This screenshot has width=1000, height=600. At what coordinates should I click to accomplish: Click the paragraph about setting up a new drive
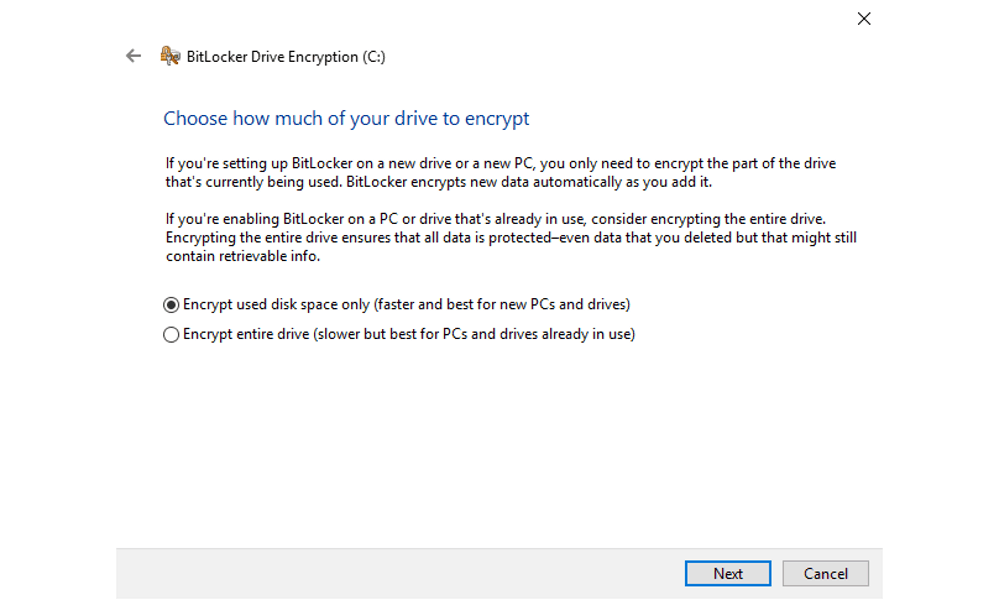(x=501, y=173)
